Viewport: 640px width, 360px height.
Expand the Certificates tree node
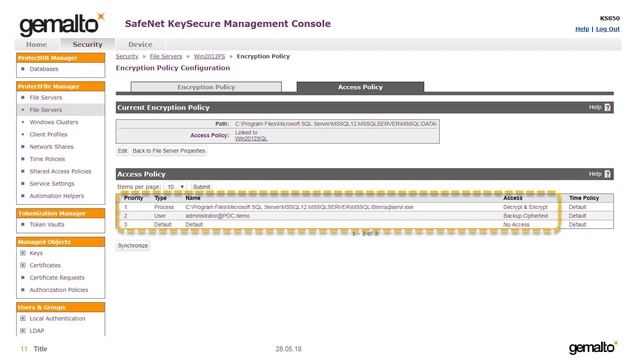[x=23, y=265]
